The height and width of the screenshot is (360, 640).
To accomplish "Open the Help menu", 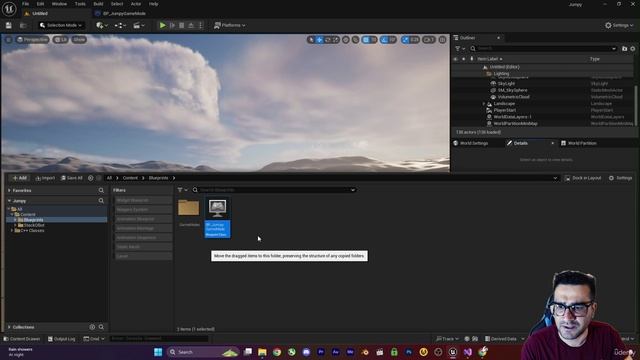I will click(x=153, y=4).
